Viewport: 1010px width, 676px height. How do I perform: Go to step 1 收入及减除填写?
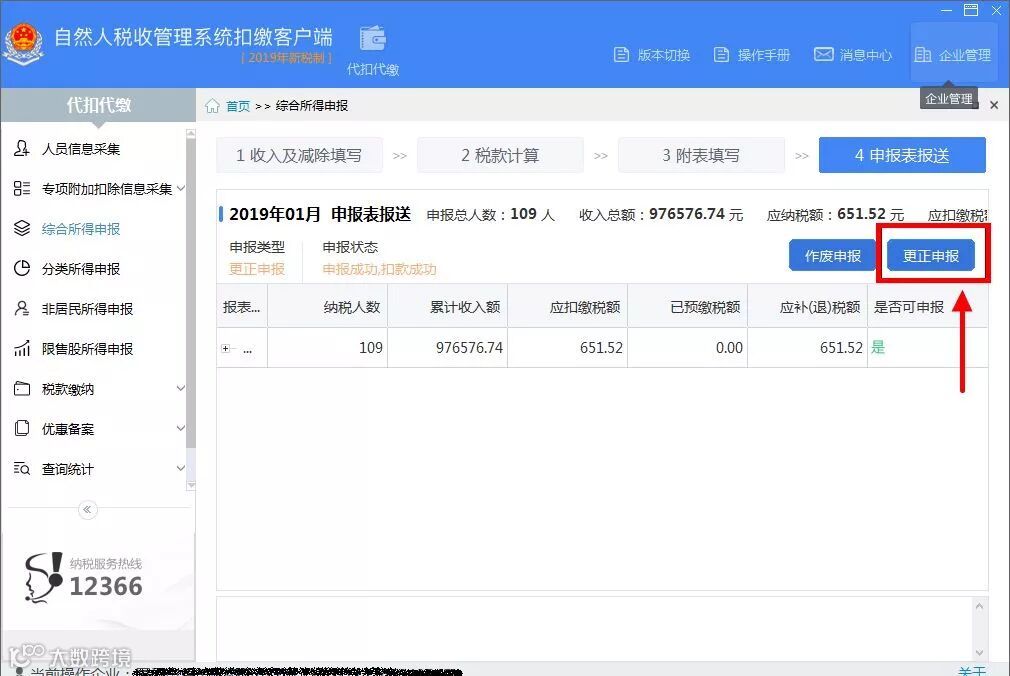[x=300, y=155]
